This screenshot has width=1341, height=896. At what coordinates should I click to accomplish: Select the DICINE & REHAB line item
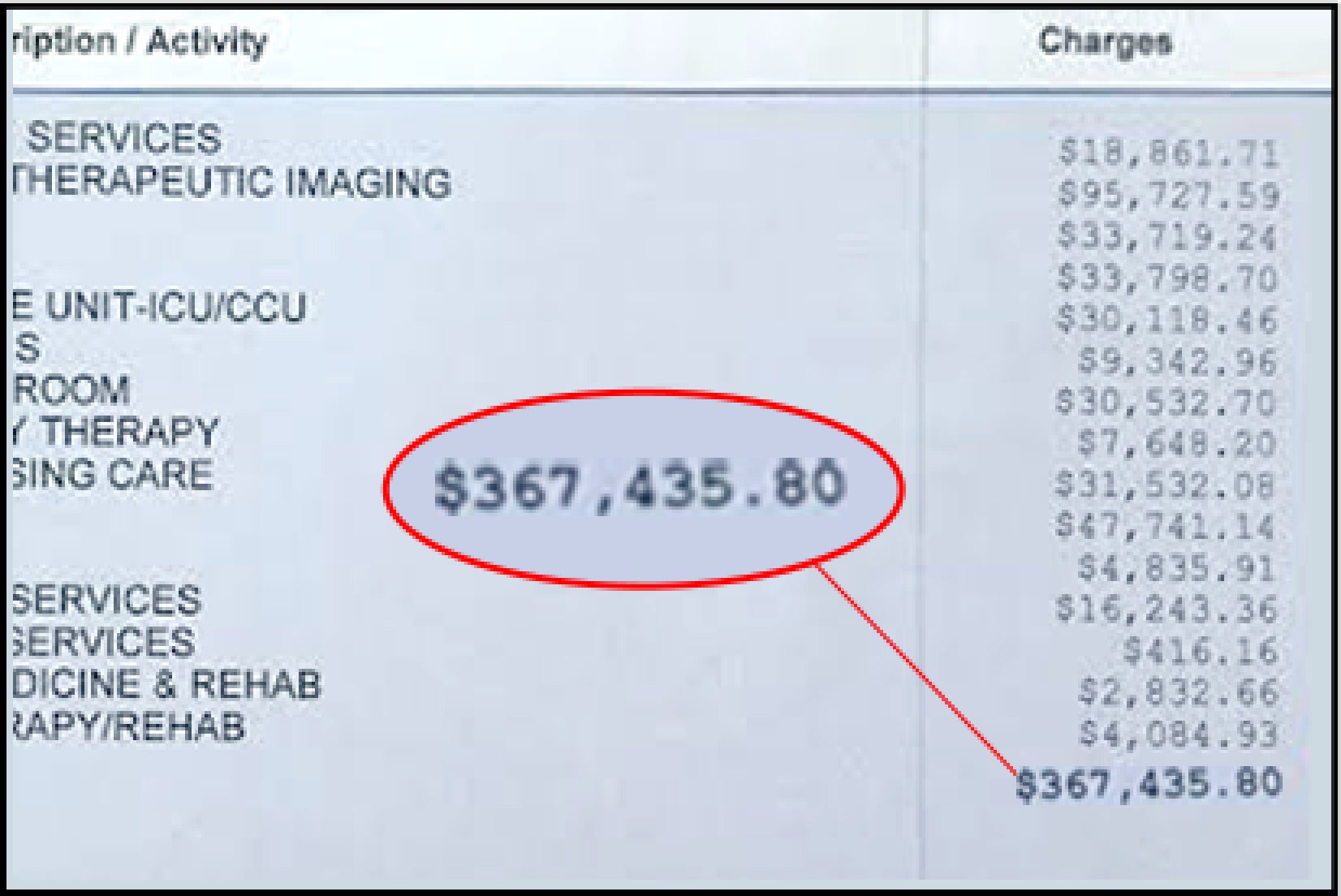coord(166,683)
